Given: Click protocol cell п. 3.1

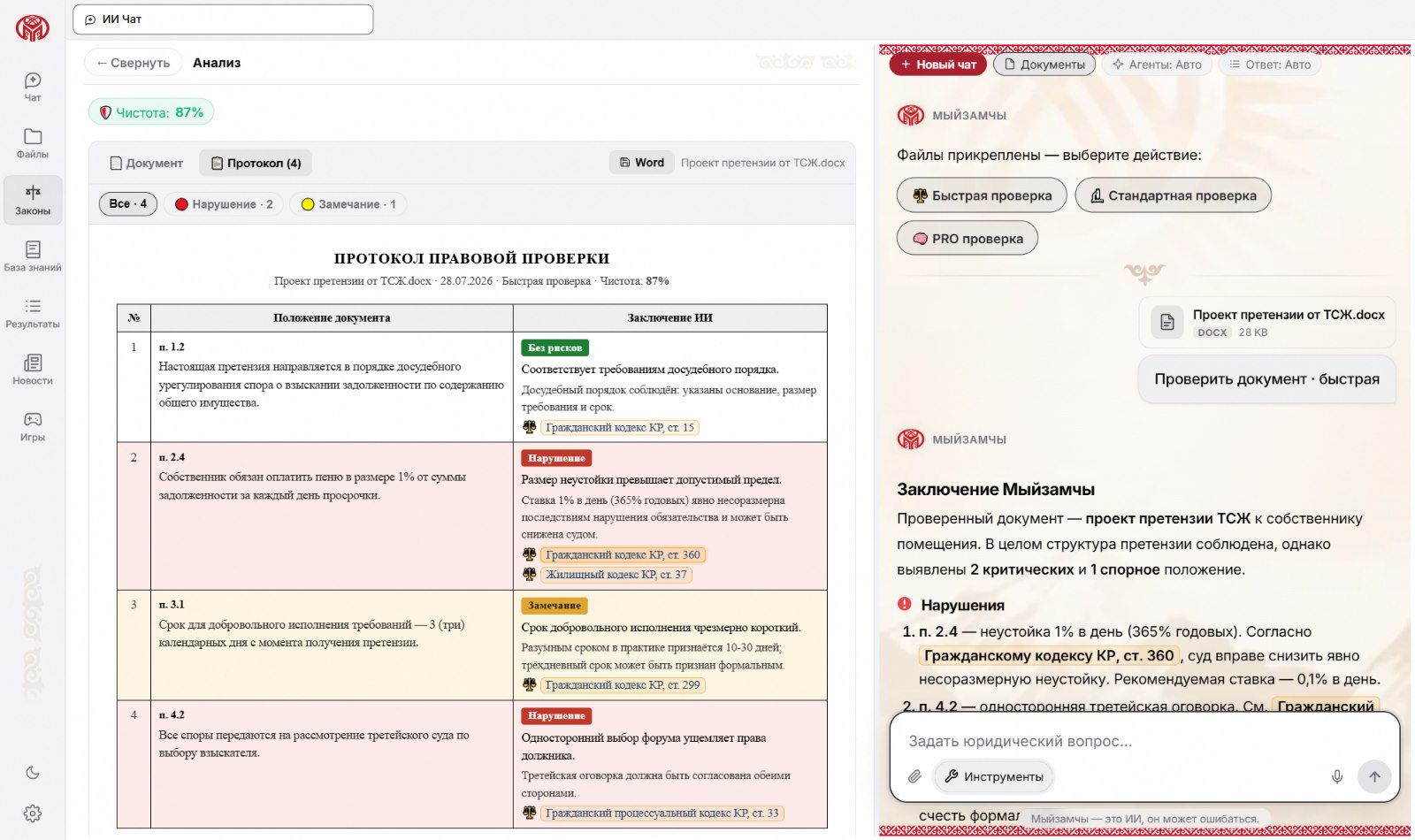Looking at the screenshot, I should coord(332,645).
